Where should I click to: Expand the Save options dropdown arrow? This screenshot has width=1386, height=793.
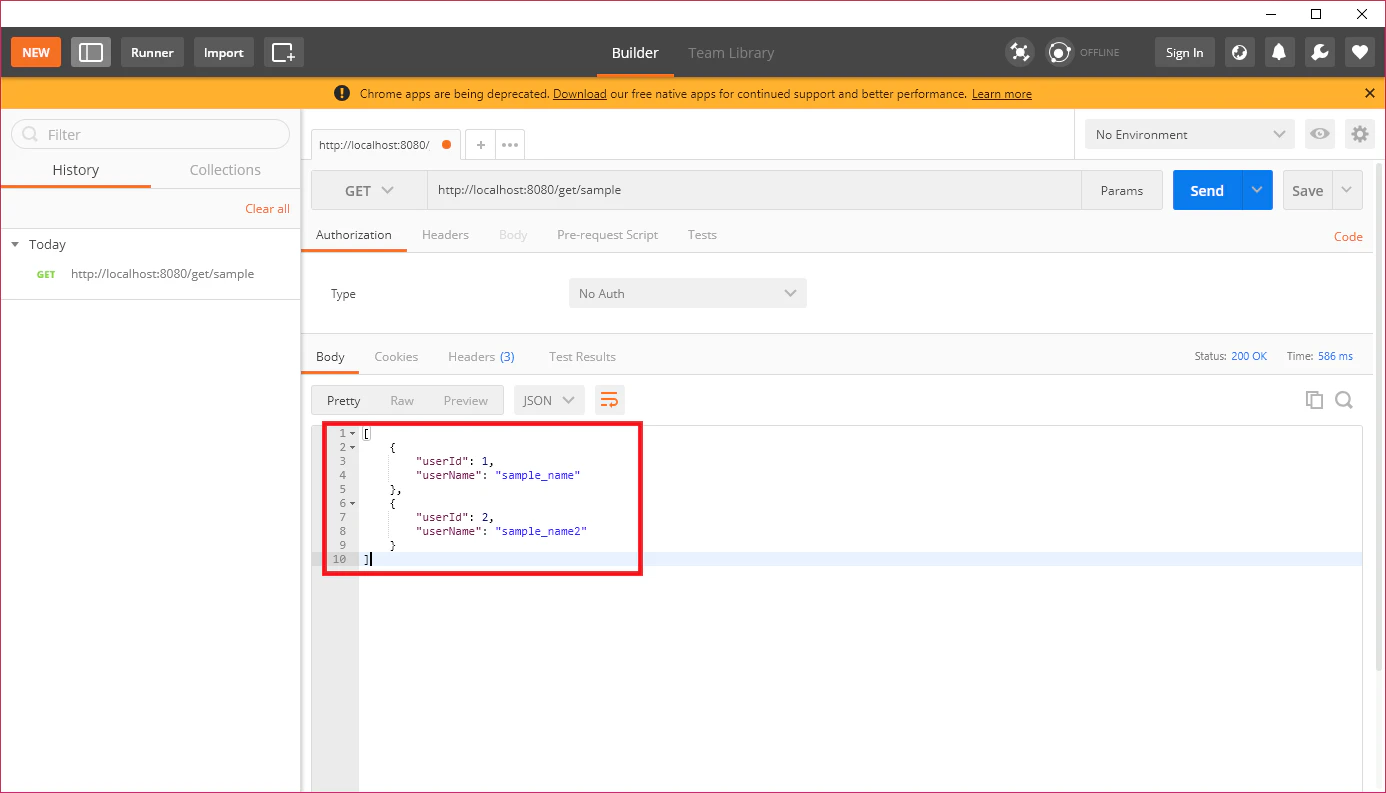coord(1347,190)
